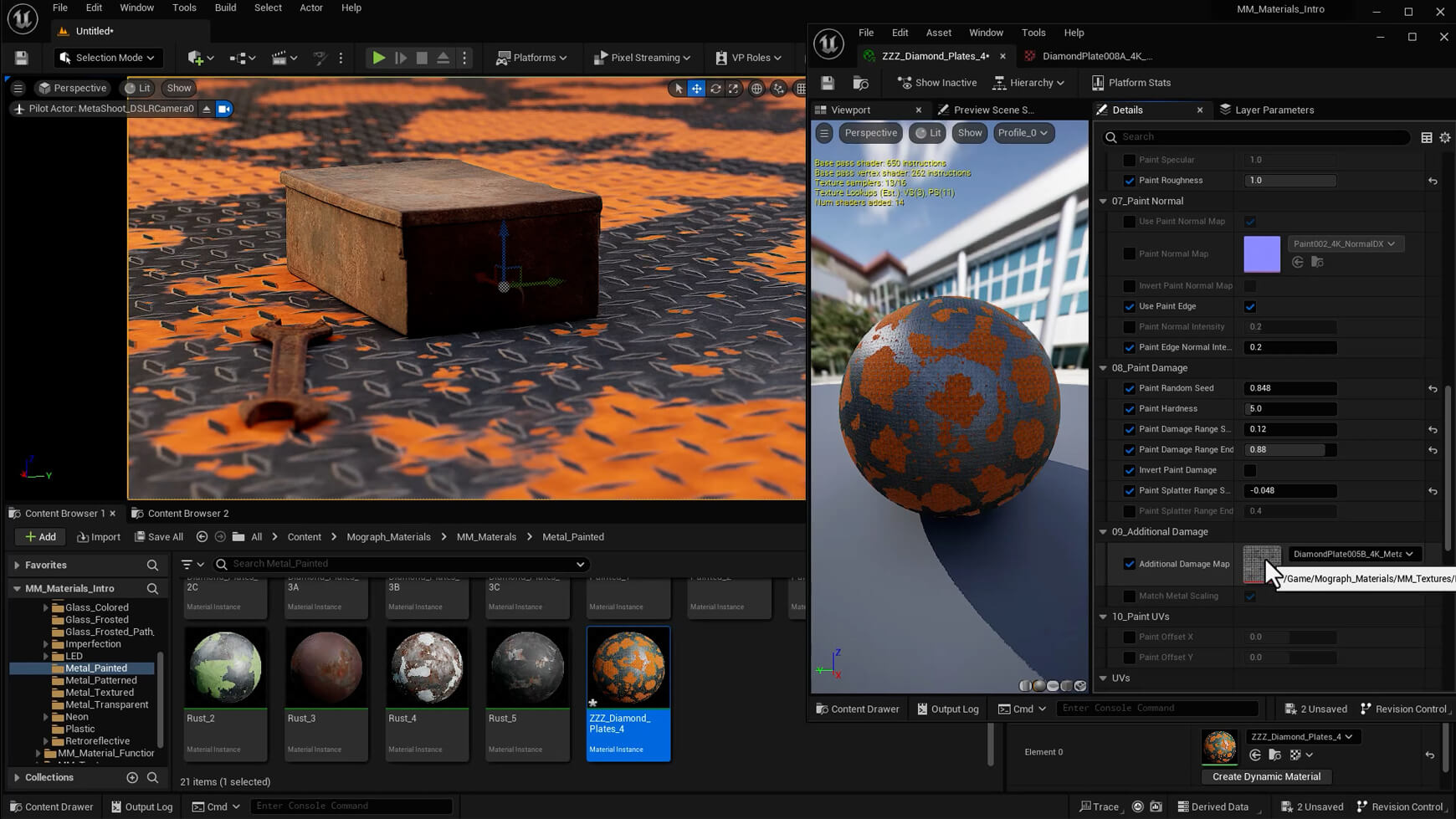Open the Details panel settings gear

tap(1445, 137)
